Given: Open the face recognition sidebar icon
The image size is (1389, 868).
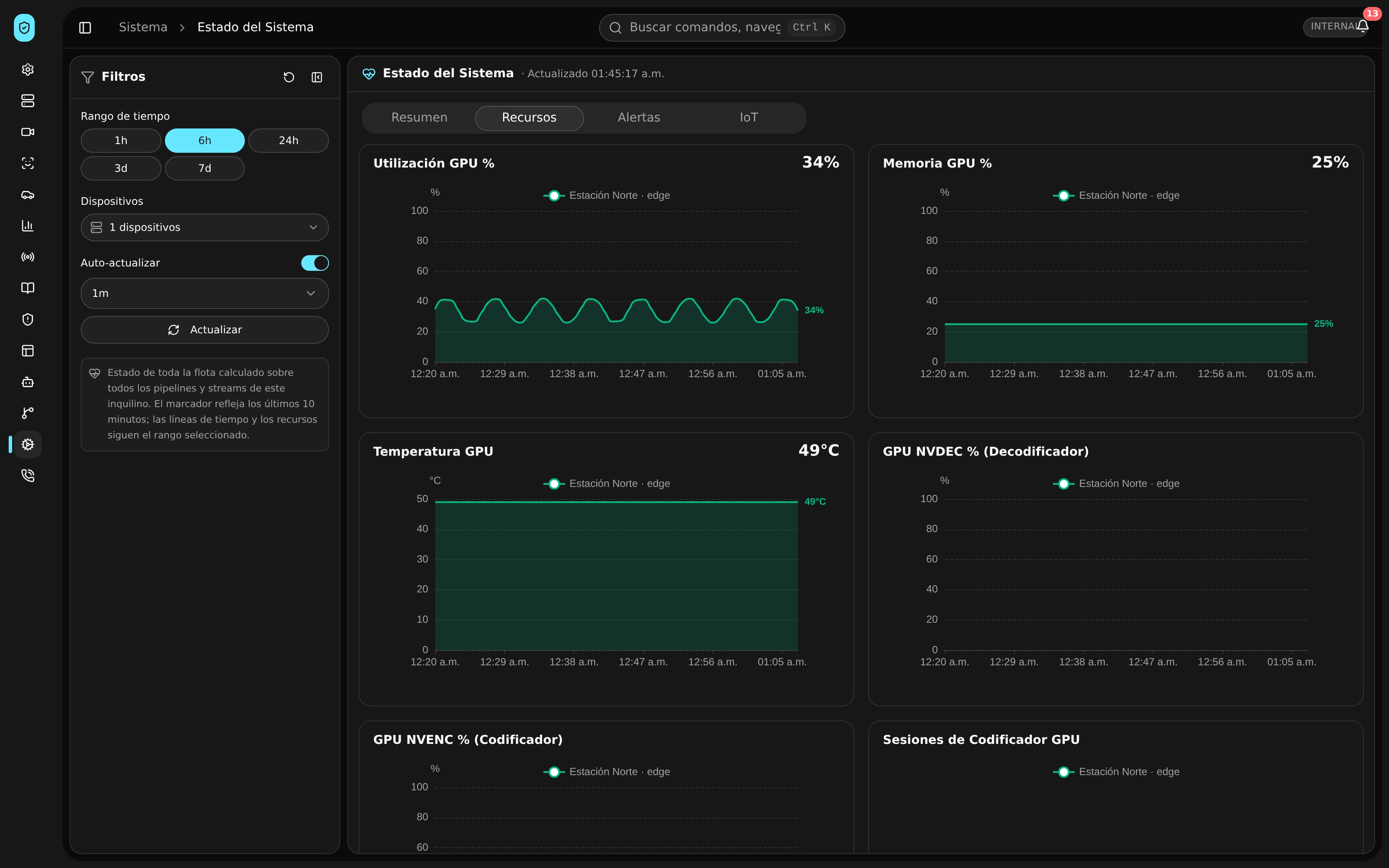Looking at the screenshot, I should coord(27,163).
